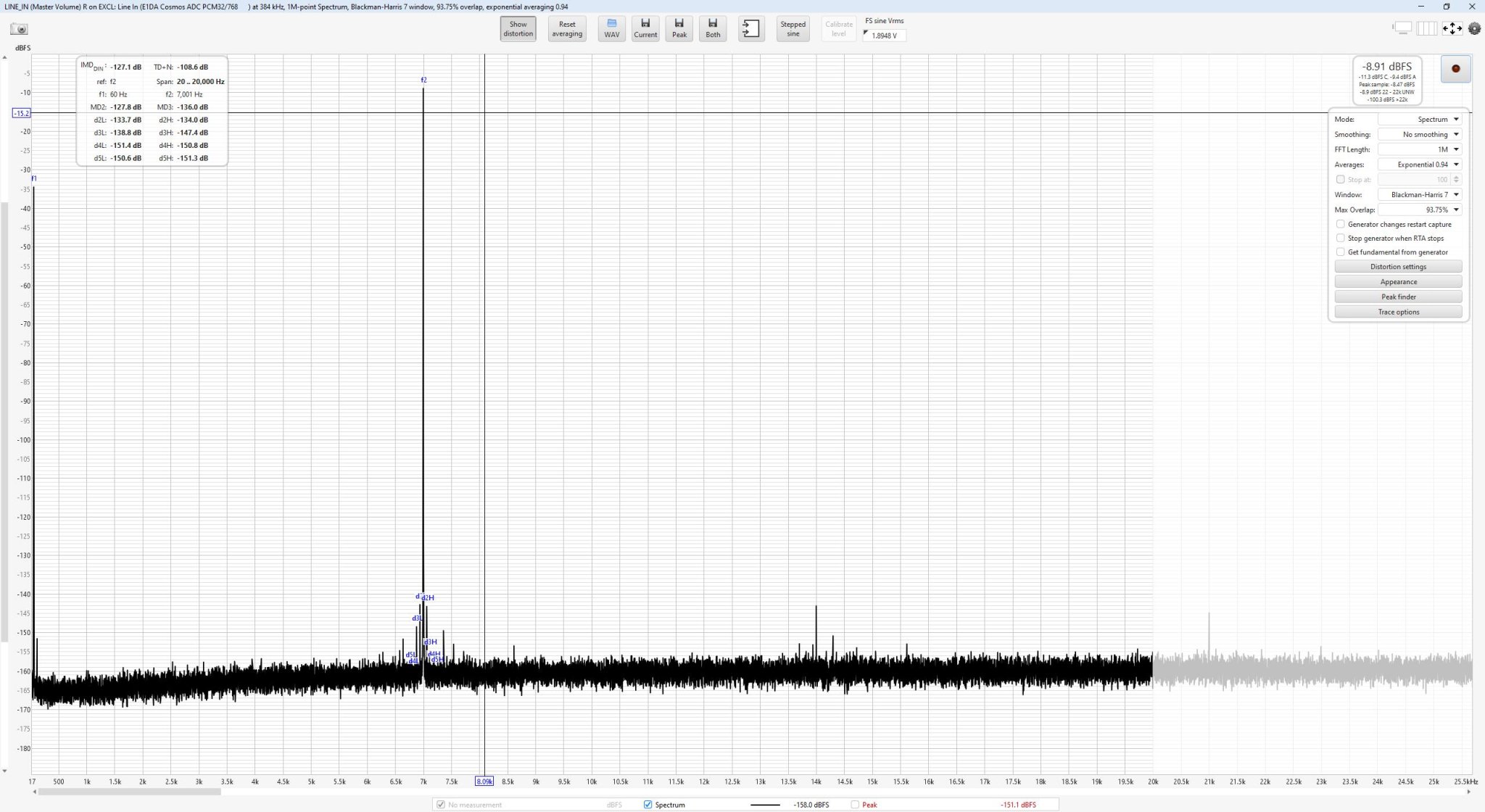The height and width of the screenshot is (812, 1485).
Task: Click the Spectrum trace line sample
Action: point(765,805)
